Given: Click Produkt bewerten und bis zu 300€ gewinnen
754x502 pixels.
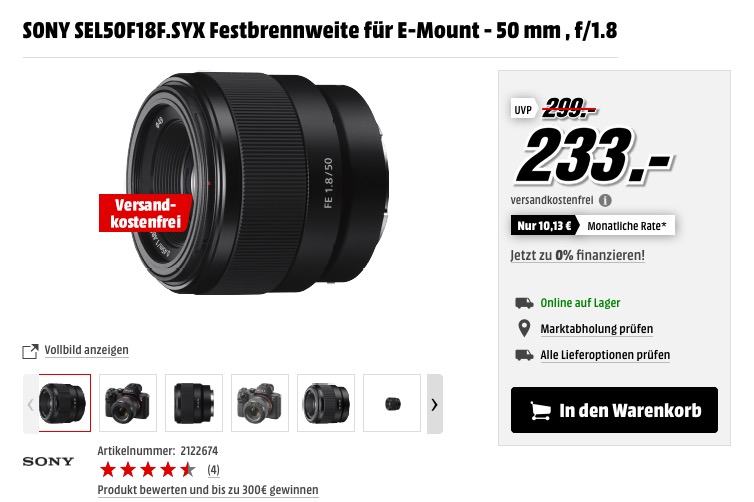Looking at the screenshot, I should click(208, 490).
